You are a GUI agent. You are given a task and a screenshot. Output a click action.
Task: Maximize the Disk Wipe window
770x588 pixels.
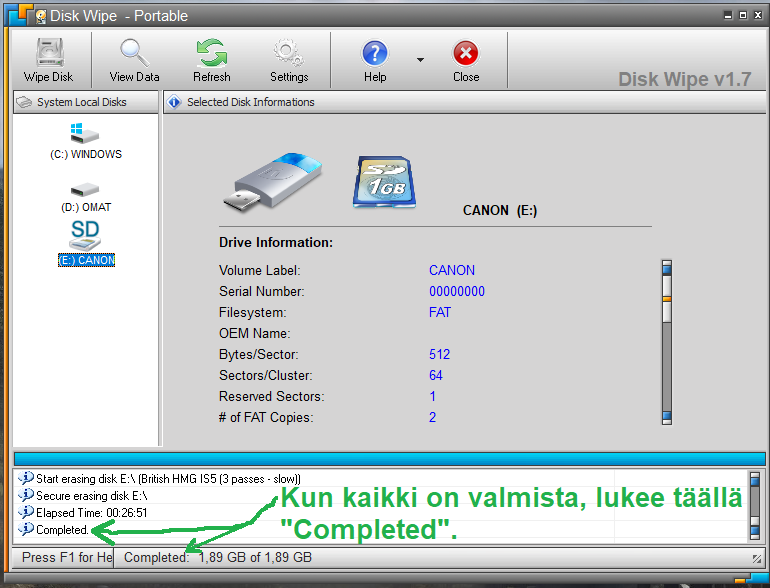coord(743,15)
